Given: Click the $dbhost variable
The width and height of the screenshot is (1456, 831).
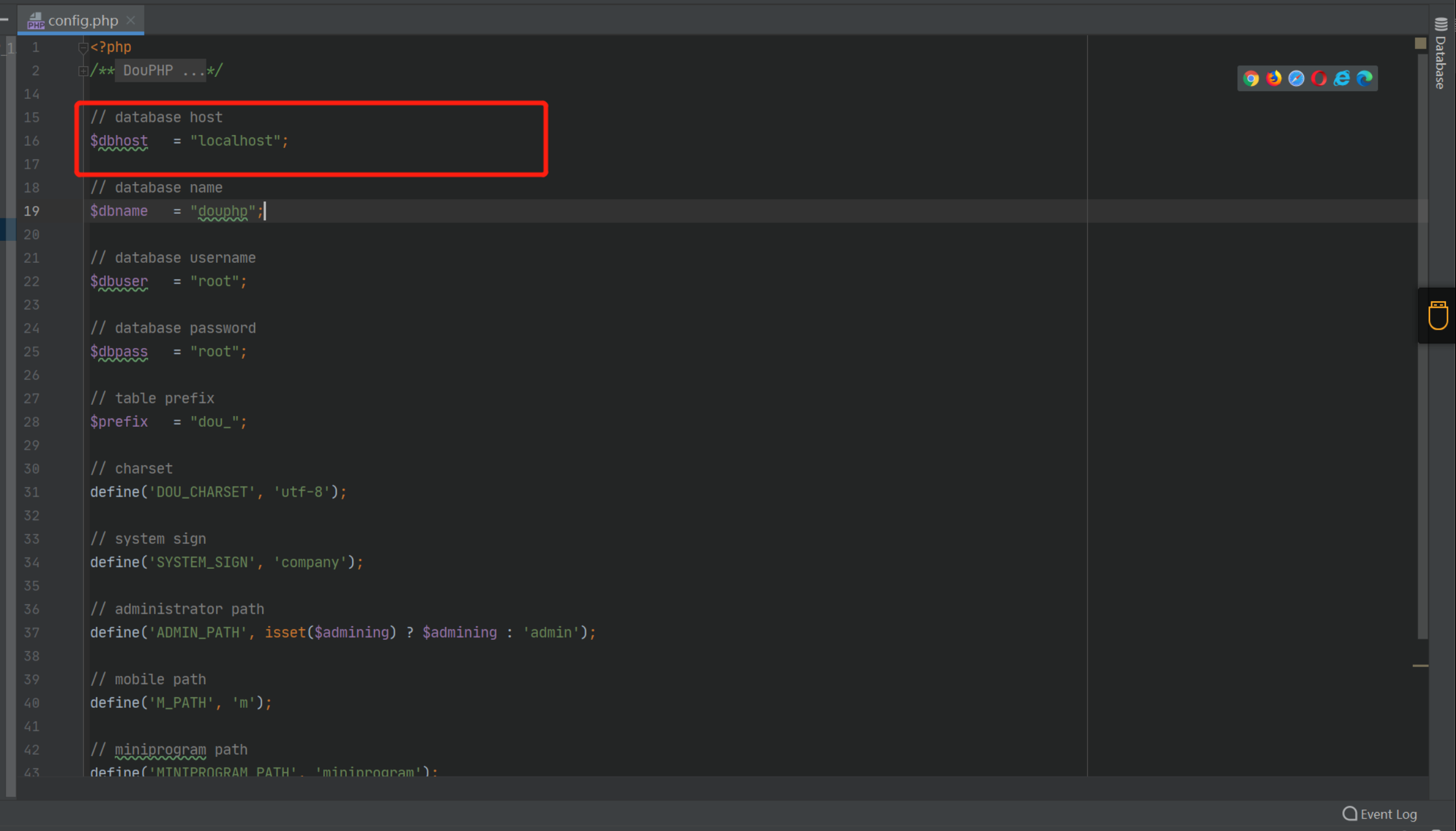Looking at the screenshot, I should (119, 141).
